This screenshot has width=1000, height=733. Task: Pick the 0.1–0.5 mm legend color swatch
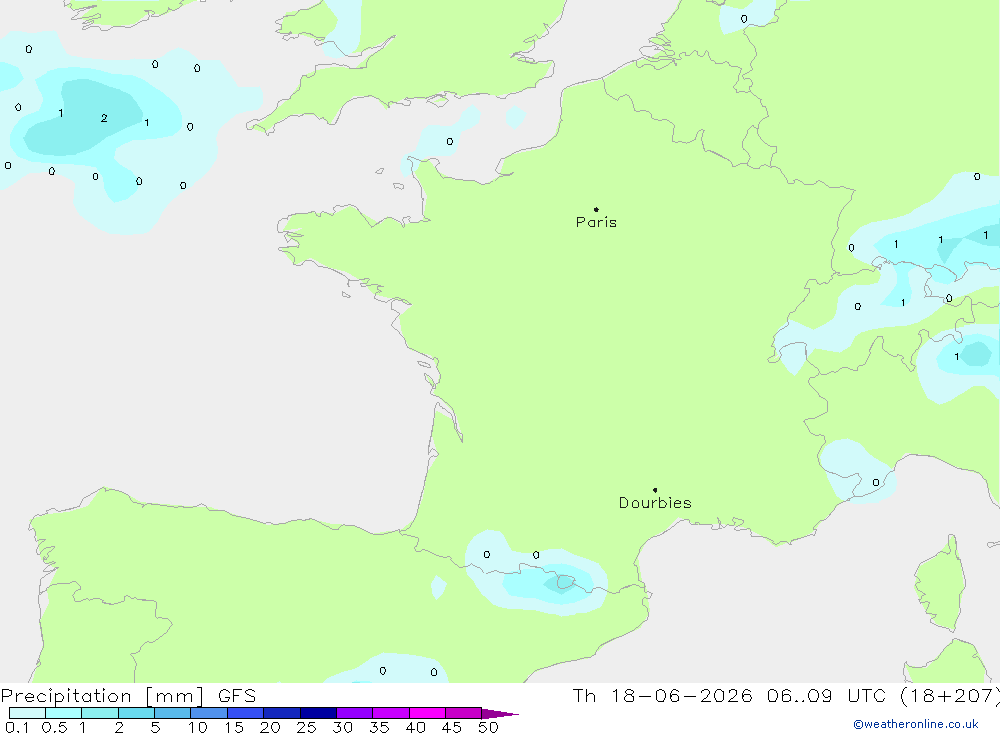click(27, 713)
